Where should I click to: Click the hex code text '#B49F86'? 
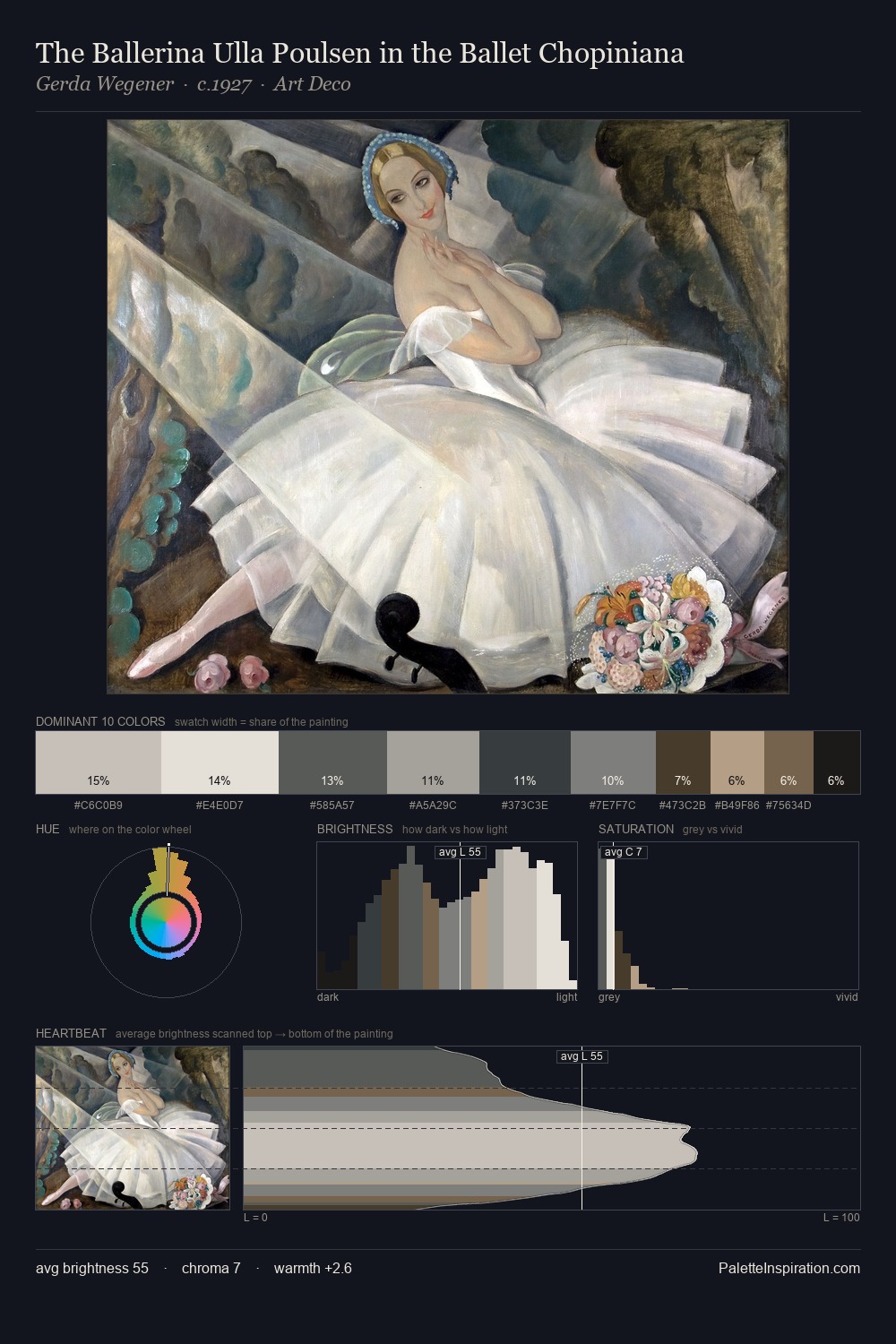click(x=737, y=805)
